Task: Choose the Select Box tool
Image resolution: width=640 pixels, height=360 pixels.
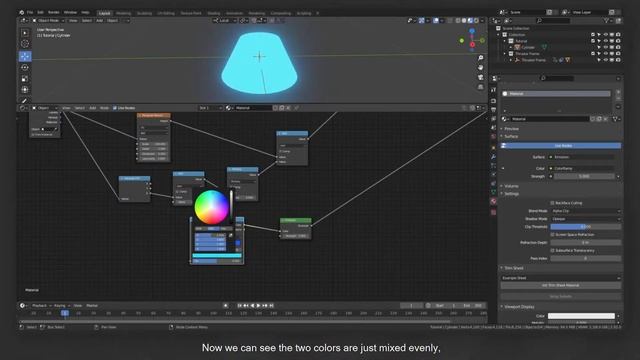Action: pos(25,33)
